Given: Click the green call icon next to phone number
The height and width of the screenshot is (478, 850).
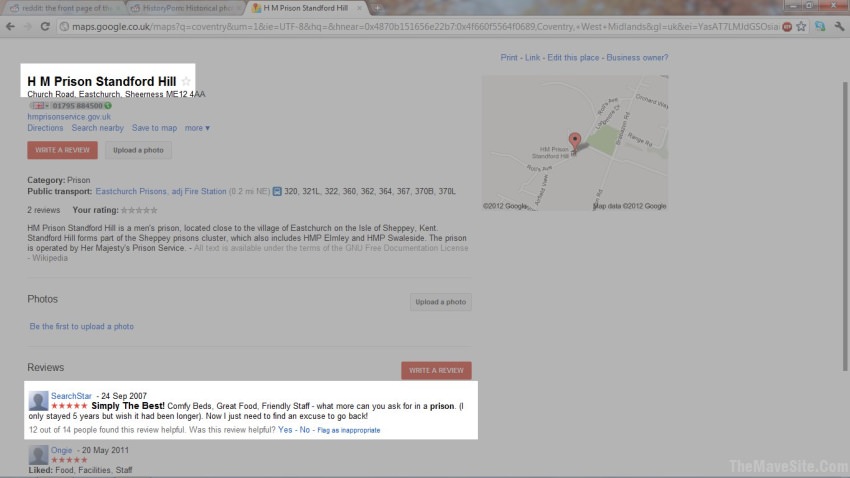Looking at the screenshot, I should [108, 106].
